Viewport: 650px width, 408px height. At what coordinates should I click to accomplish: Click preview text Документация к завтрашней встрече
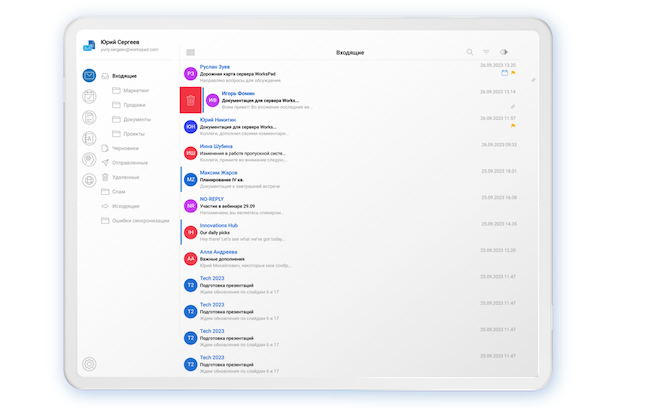[x=240, y=187]
